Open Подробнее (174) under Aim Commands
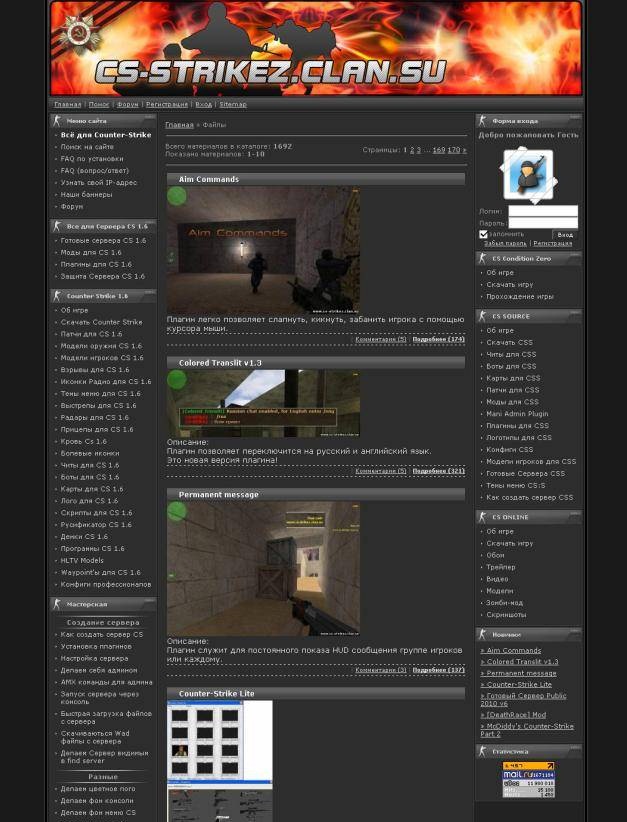Viewport: 627px width, 822px height. [438, 339]
